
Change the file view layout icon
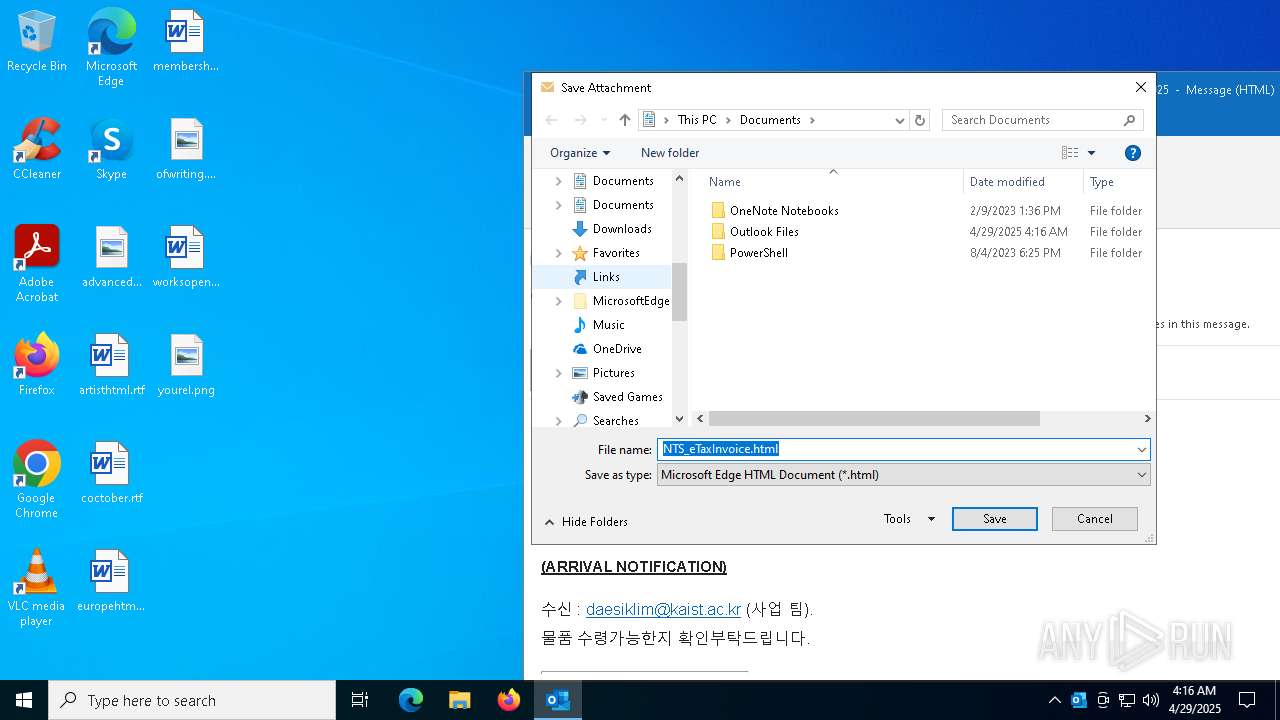tap(1070, 153)
